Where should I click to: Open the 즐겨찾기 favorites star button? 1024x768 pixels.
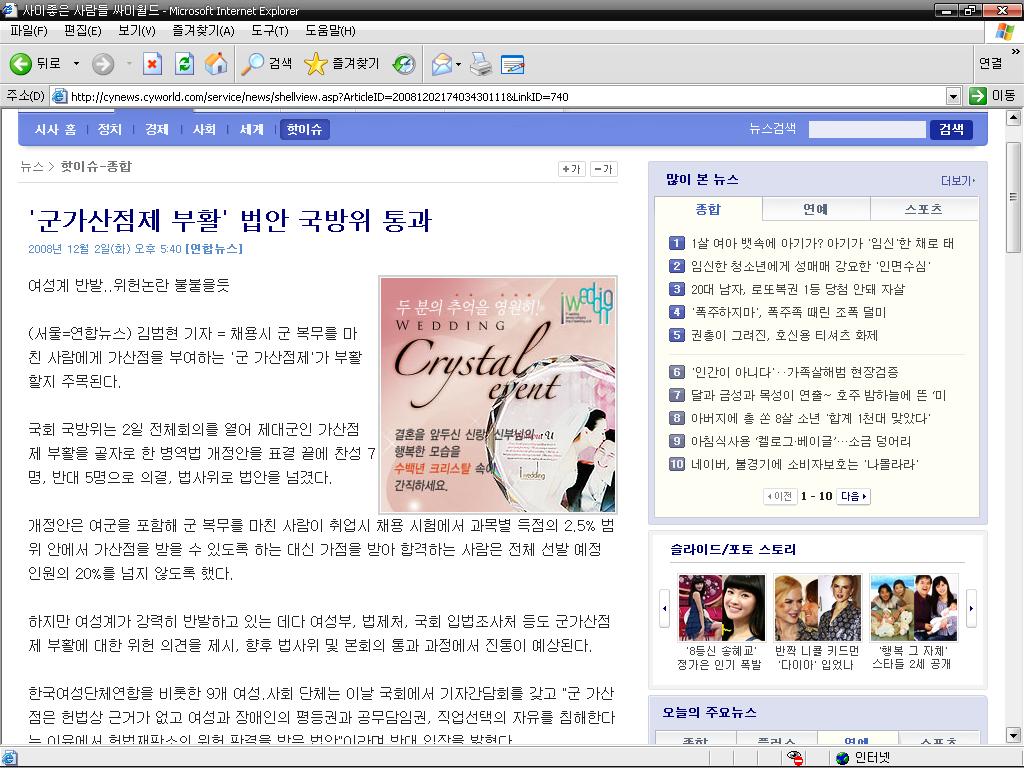[x=342, y=64]
